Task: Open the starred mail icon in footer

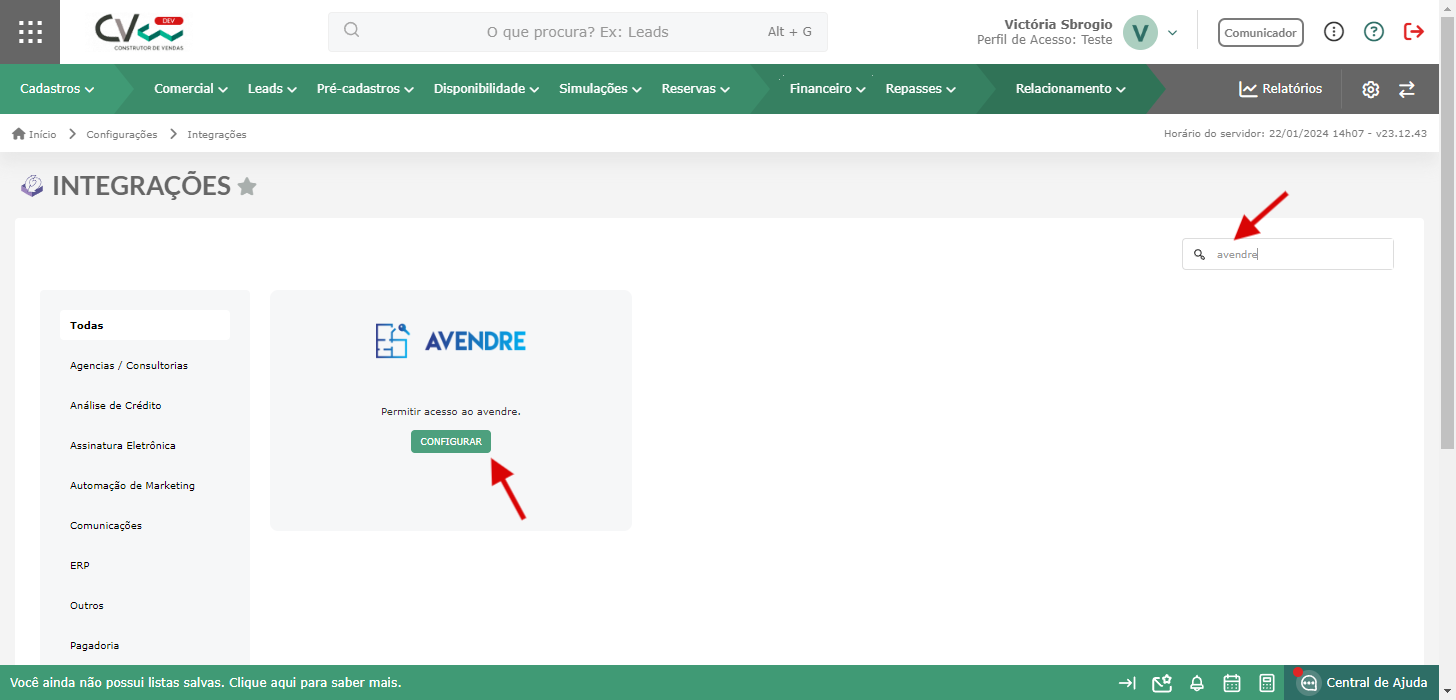Action: point(1162,683)
